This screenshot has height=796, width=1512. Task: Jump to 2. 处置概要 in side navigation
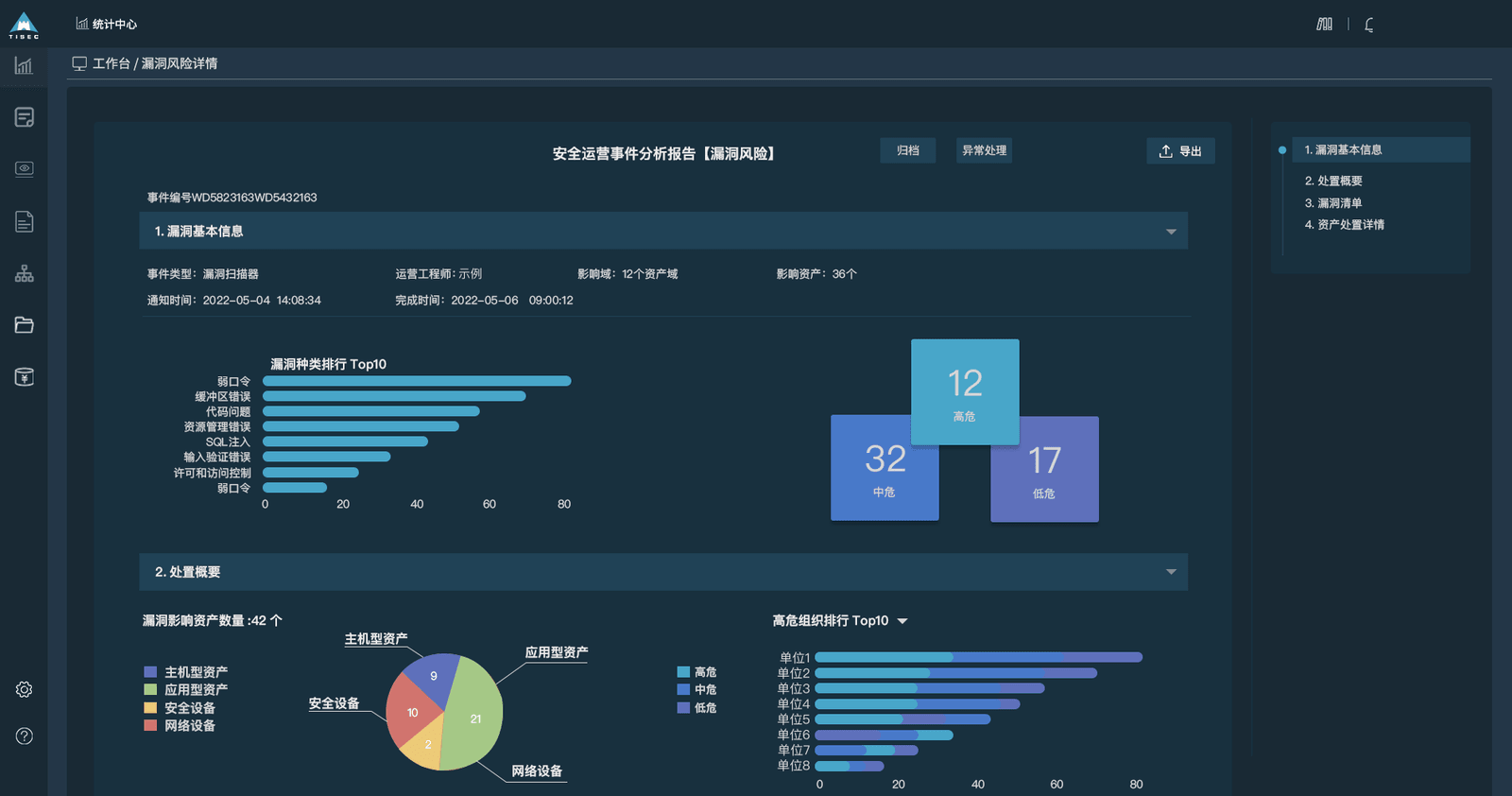tap(1333, 181)
